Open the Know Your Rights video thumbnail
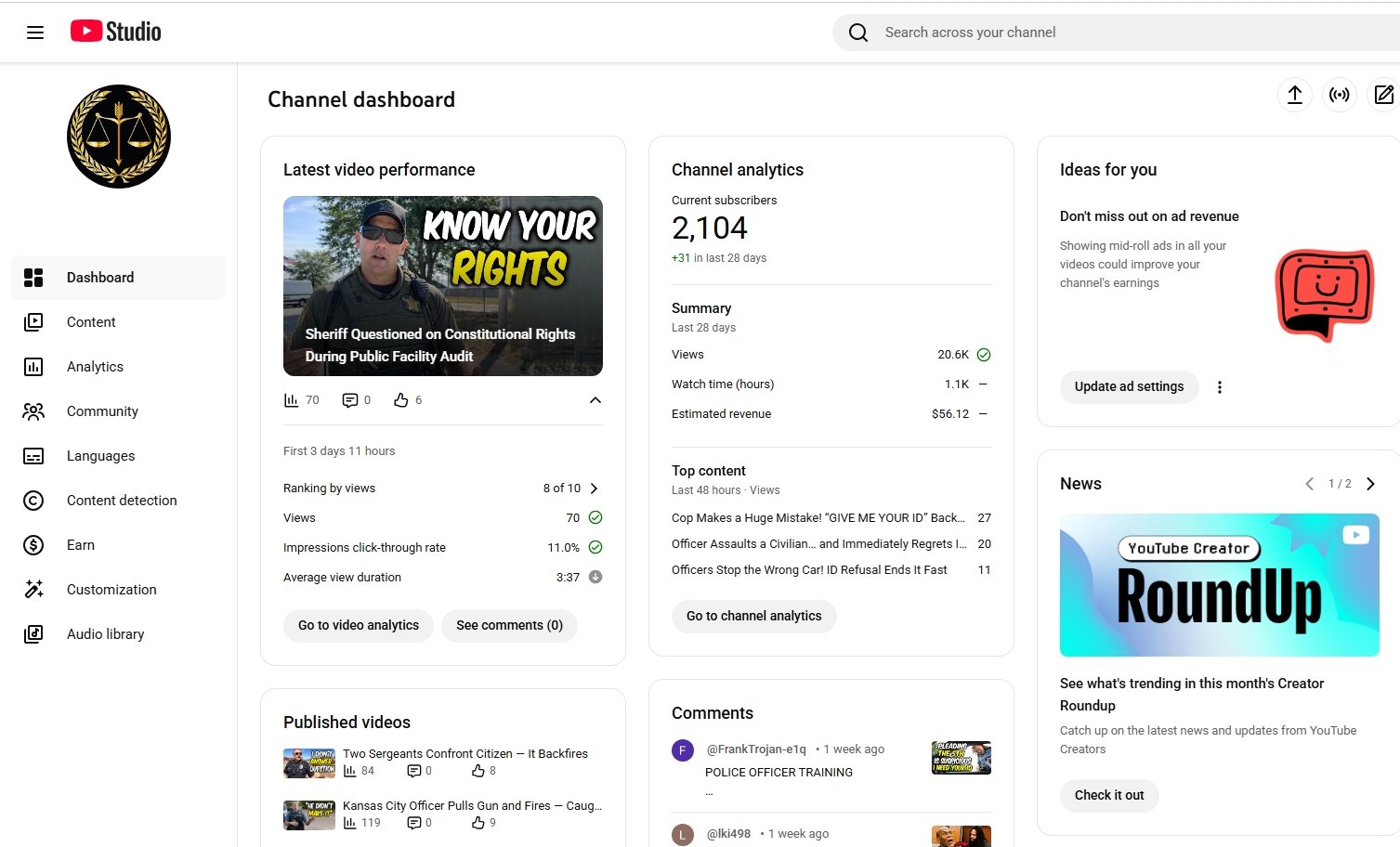1400x847 pixels. pos(443,285)
